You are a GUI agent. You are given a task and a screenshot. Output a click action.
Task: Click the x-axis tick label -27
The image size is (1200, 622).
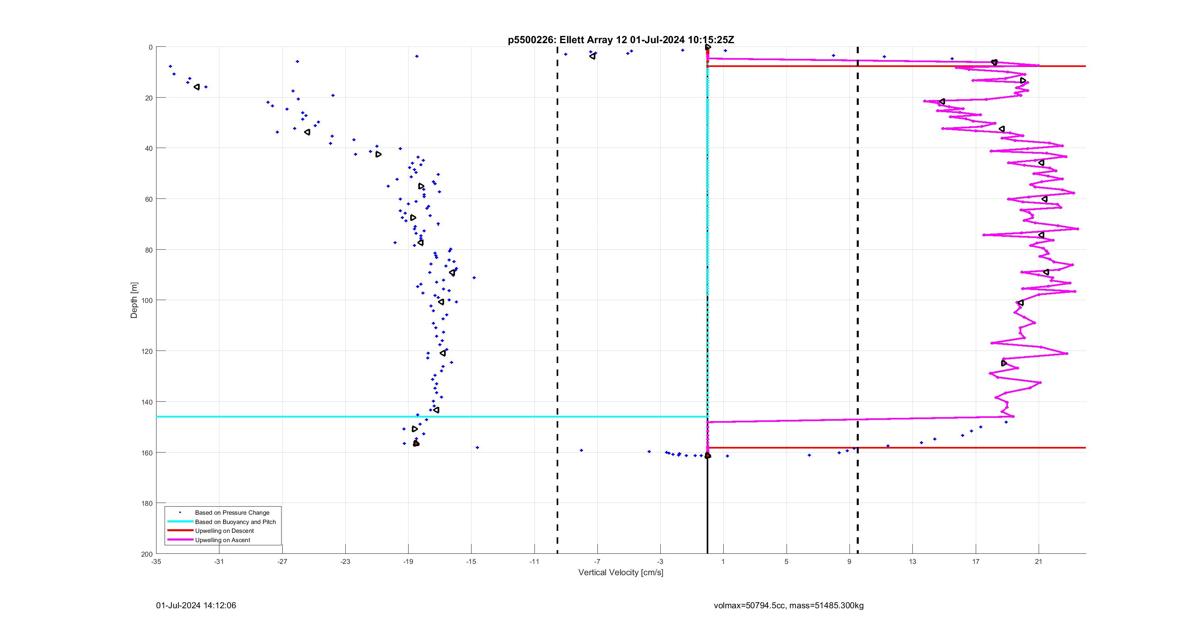coord(282,562)
